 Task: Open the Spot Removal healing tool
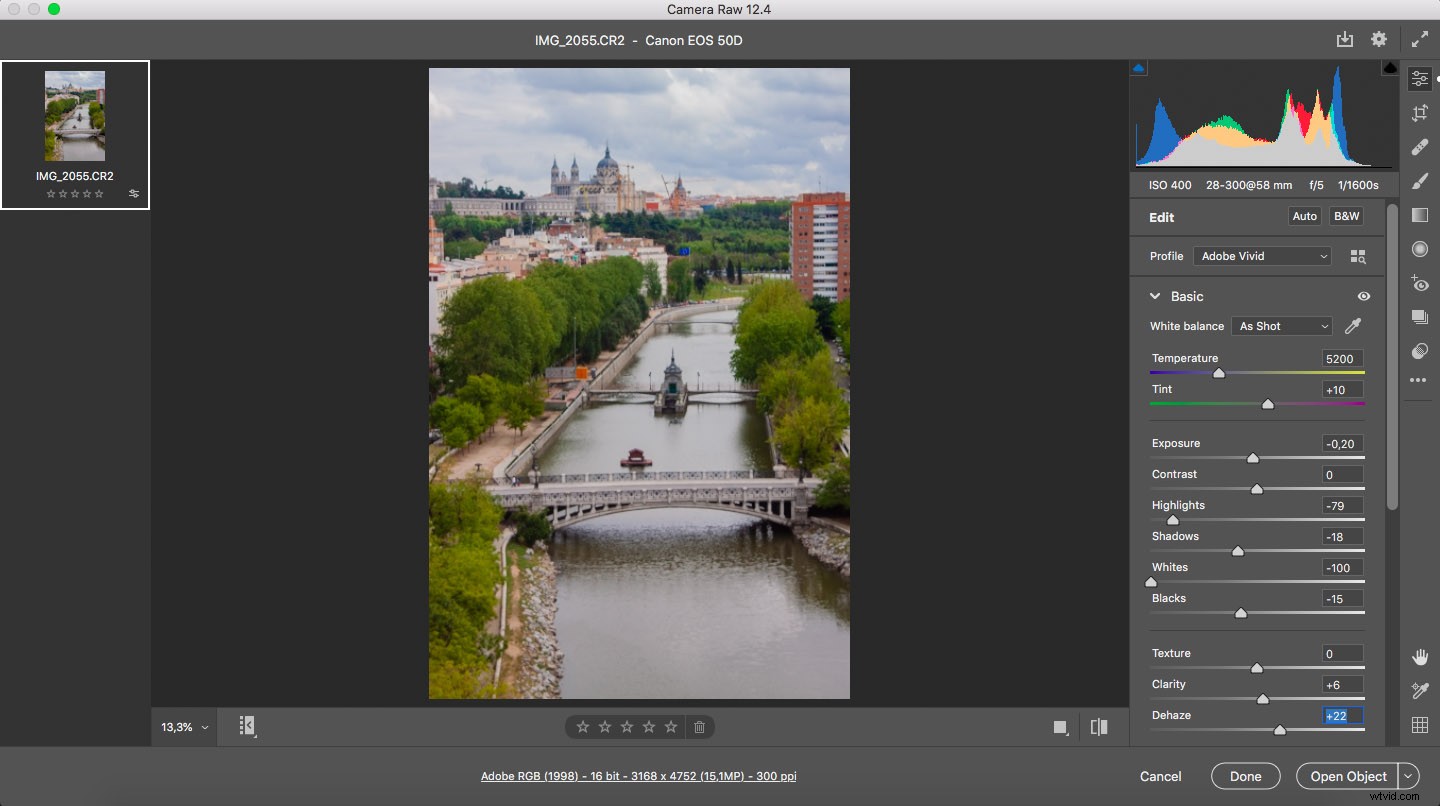(x=1419, y=147)
